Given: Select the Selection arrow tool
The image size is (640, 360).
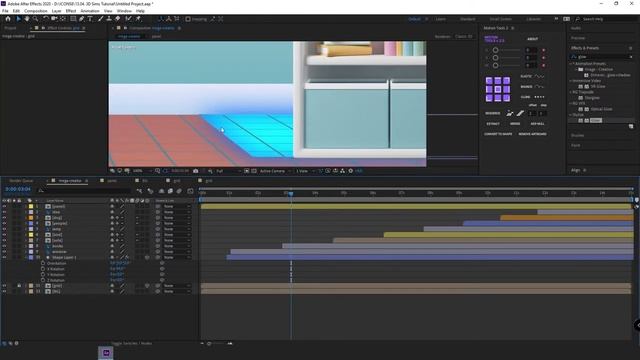Looking at the screenshot, I should click(18, 19).
